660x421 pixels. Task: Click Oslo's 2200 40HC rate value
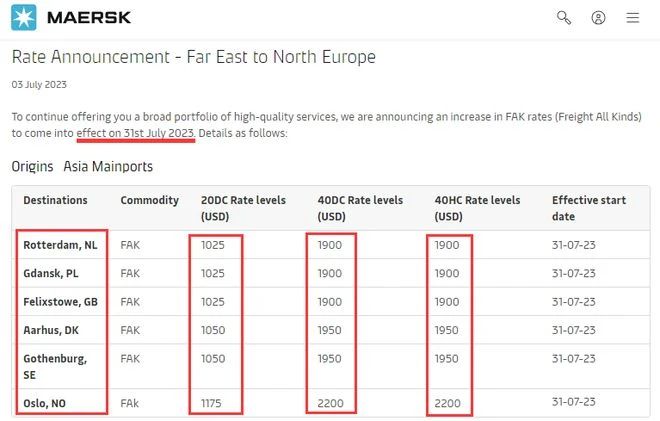[x=447, y=403]
